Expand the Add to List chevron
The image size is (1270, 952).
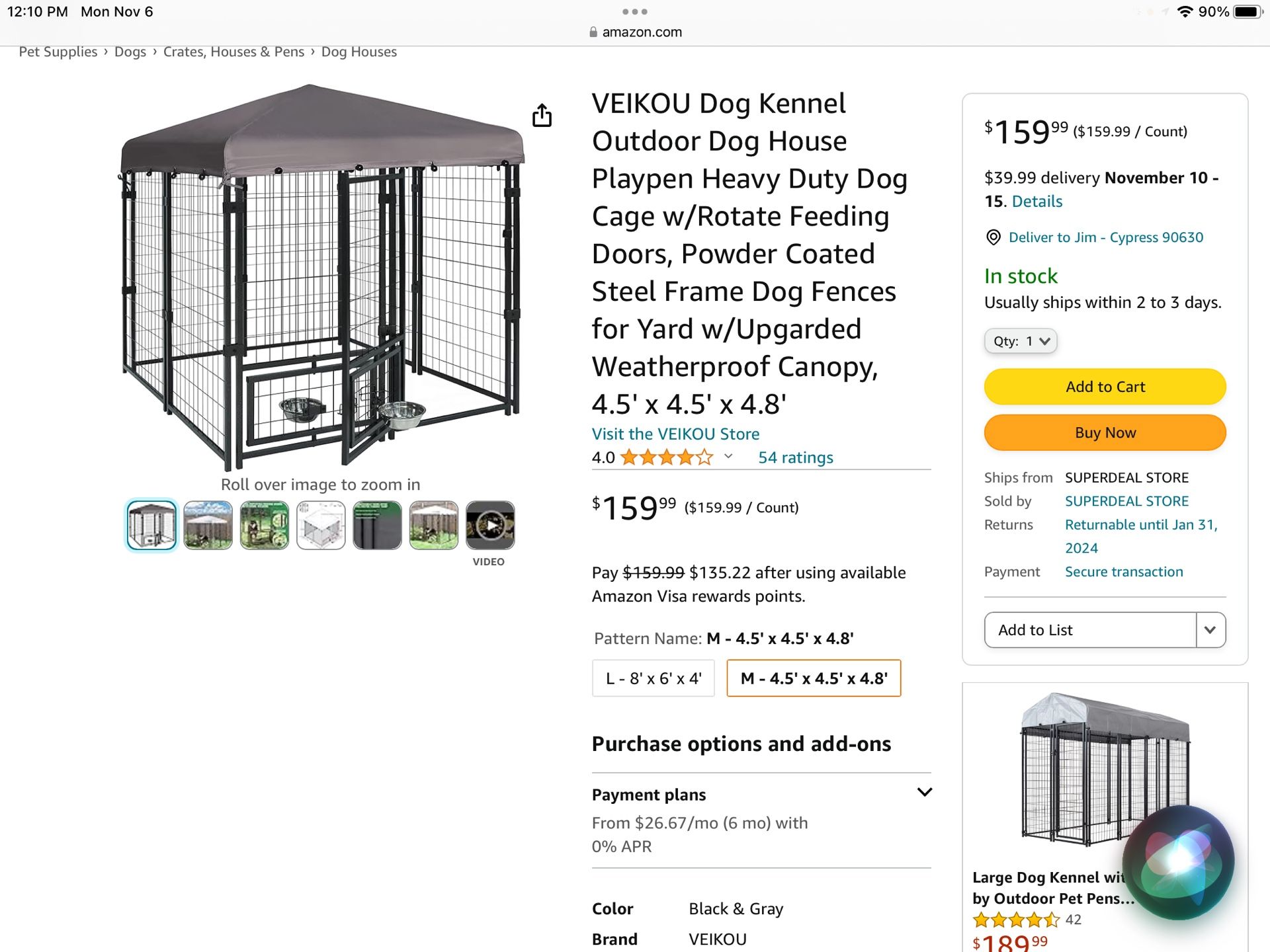pyautogui.click(x=1210, y=630)
